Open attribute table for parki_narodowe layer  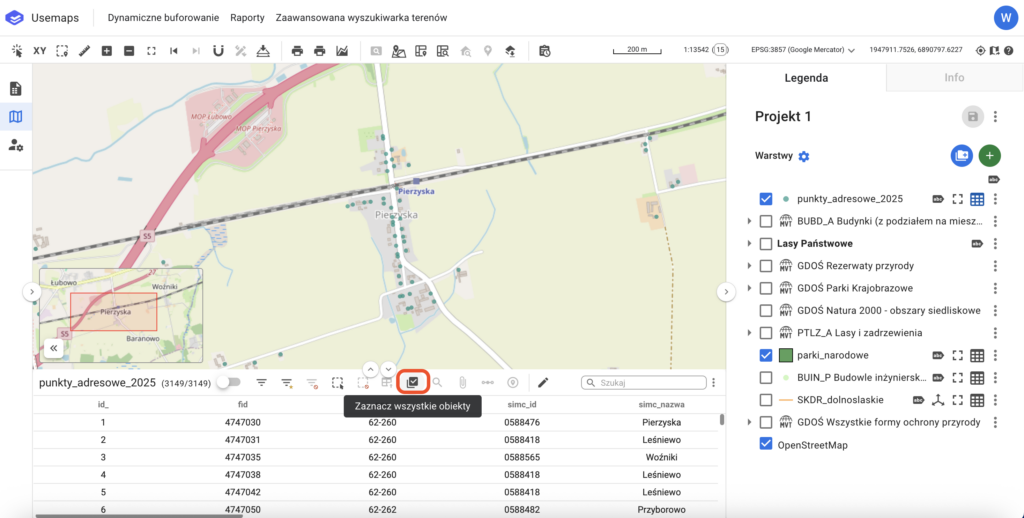(977, 355)
